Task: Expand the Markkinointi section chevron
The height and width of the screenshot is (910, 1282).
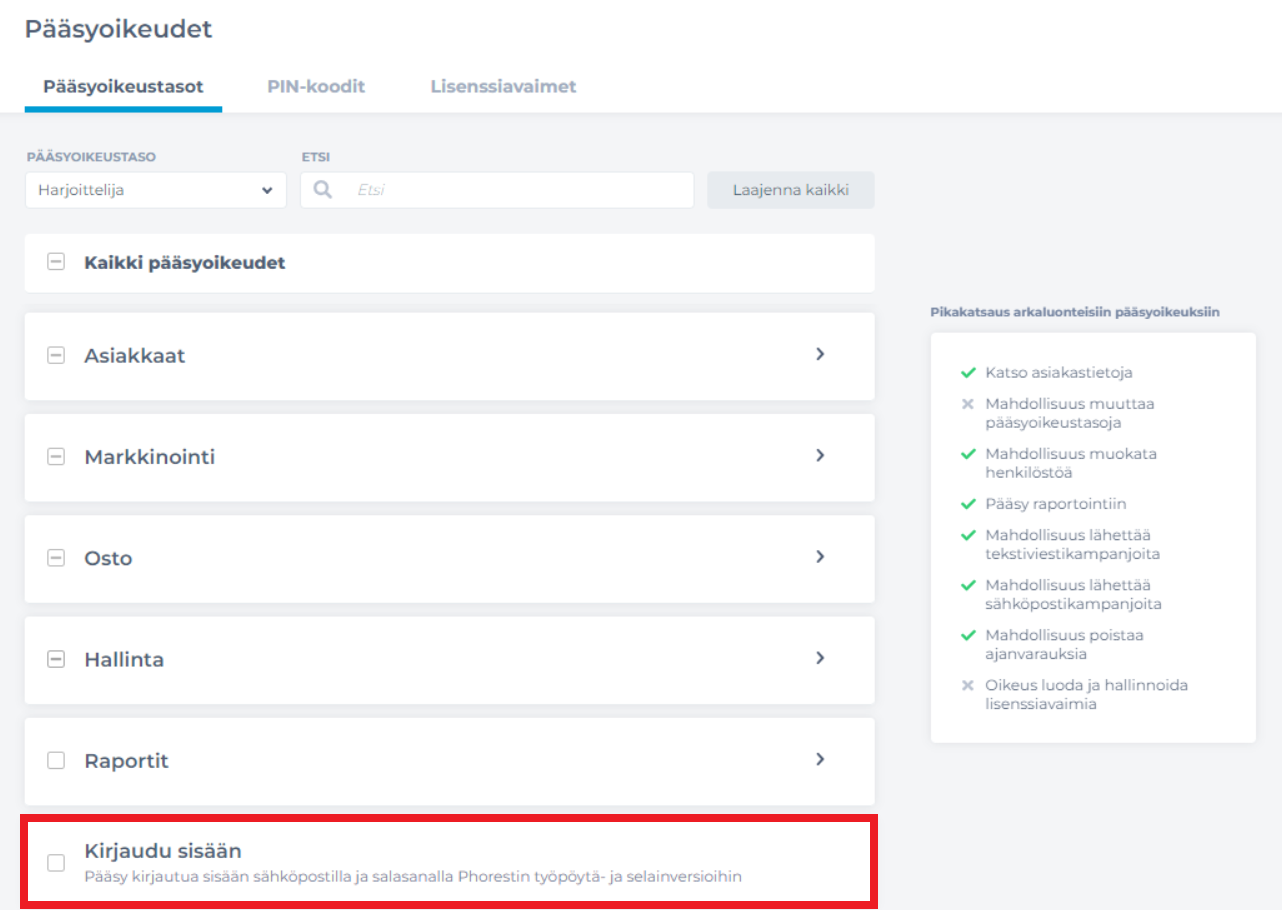Action: coord(820,456)
